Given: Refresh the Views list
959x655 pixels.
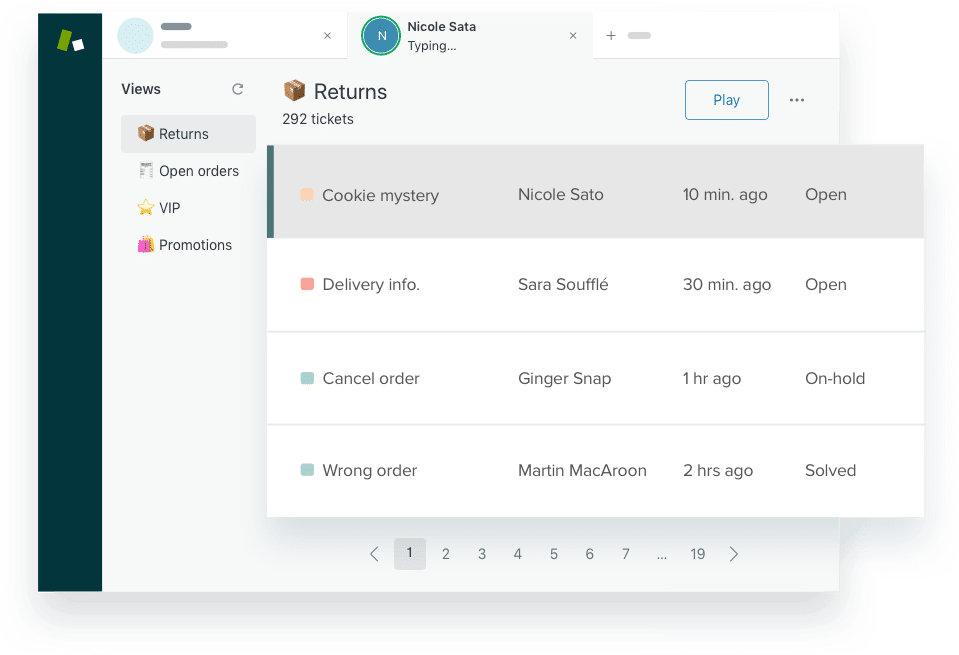Looking at the screenshot, I should (x=238, y=89).
